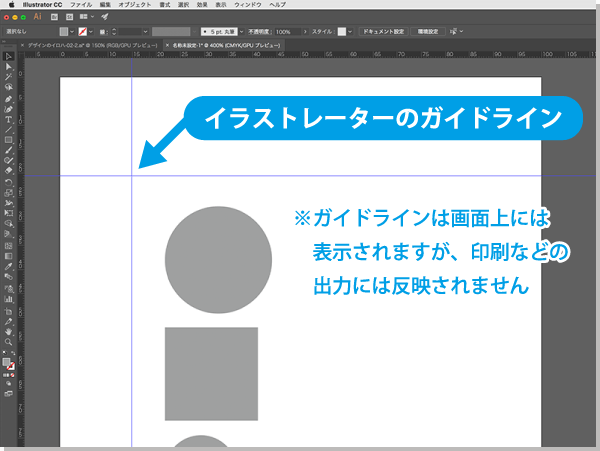Open Adobe Stock via St icon
This screenshot has width=600, height=451.
click(69, 17)
